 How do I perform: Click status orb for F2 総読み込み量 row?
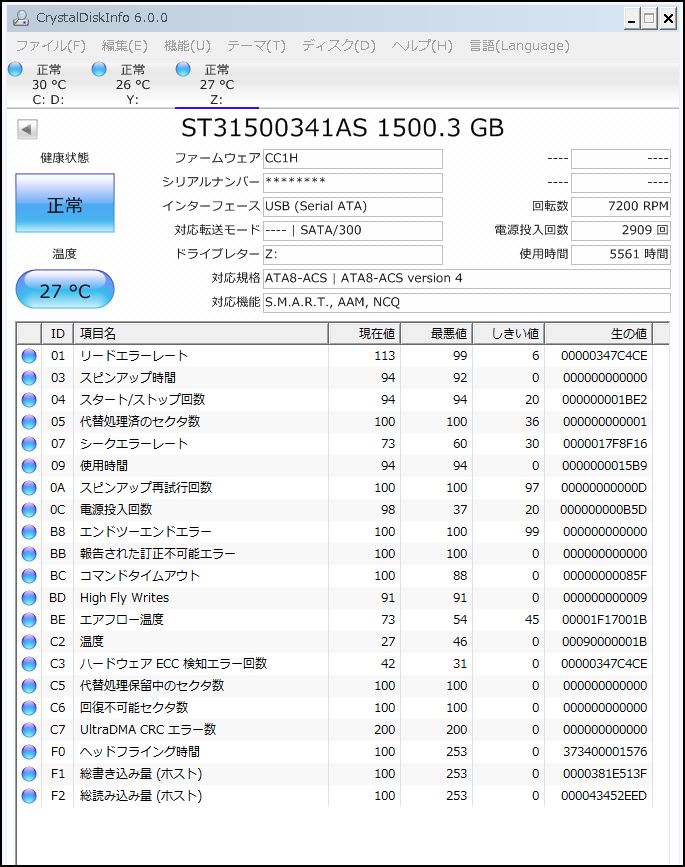click(29, 796)
